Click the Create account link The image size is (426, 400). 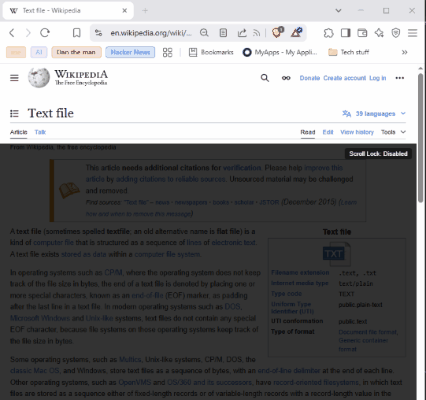pos(345,78)
